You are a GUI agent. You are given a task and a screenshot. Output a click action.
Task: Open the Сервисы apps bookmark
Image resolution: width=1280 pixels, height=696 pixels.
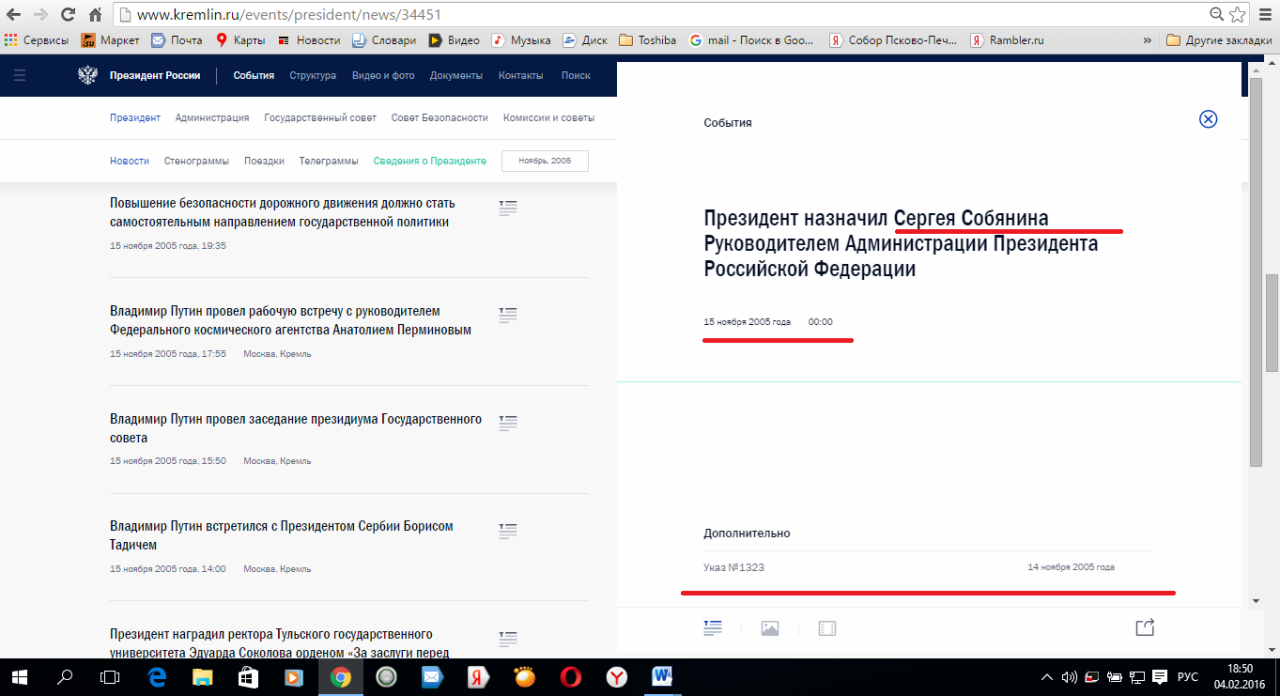click(36, 40)
